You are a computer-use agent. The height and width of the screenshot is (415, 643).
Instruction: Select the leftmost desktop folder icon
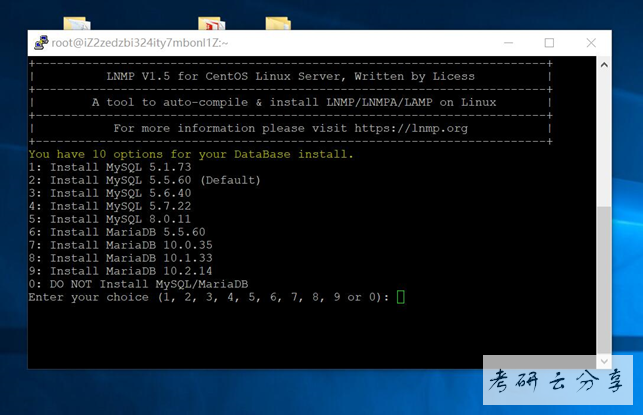click(x=77, y=23)
